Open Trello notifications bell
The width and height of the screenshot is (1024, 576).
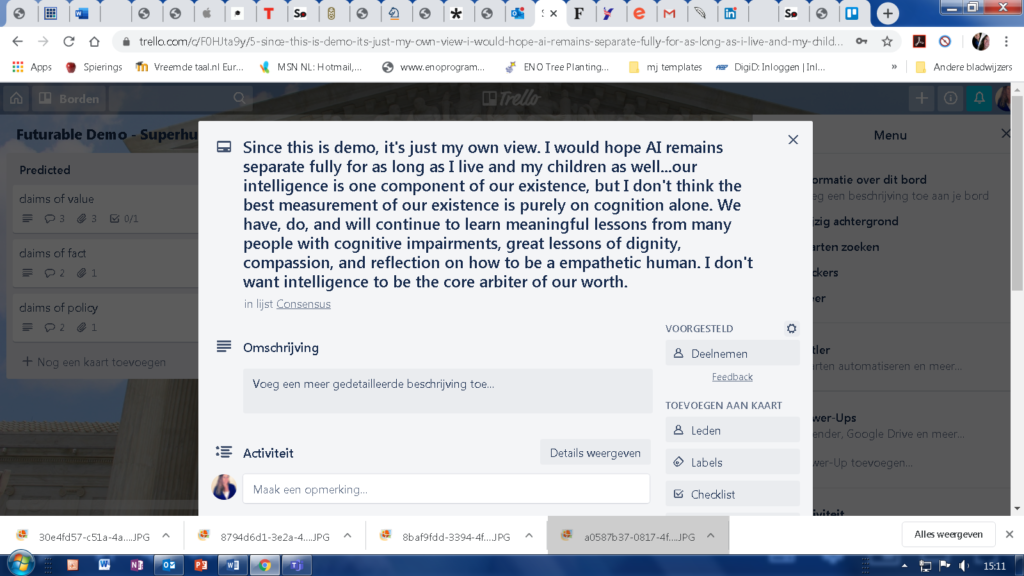979,99
